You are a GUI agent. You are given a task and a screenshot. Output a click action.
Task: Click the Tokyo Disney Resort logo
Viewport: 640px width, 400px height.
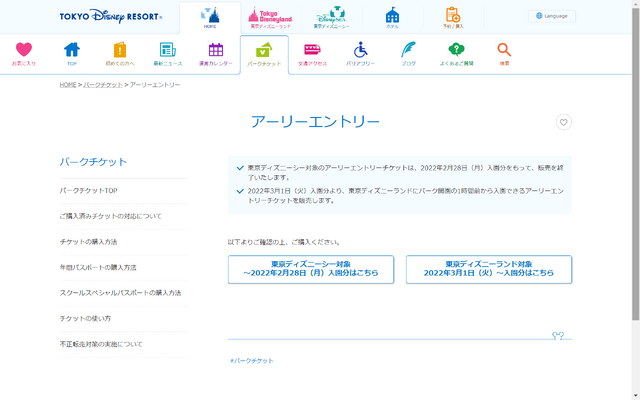[x=111, y=17]
